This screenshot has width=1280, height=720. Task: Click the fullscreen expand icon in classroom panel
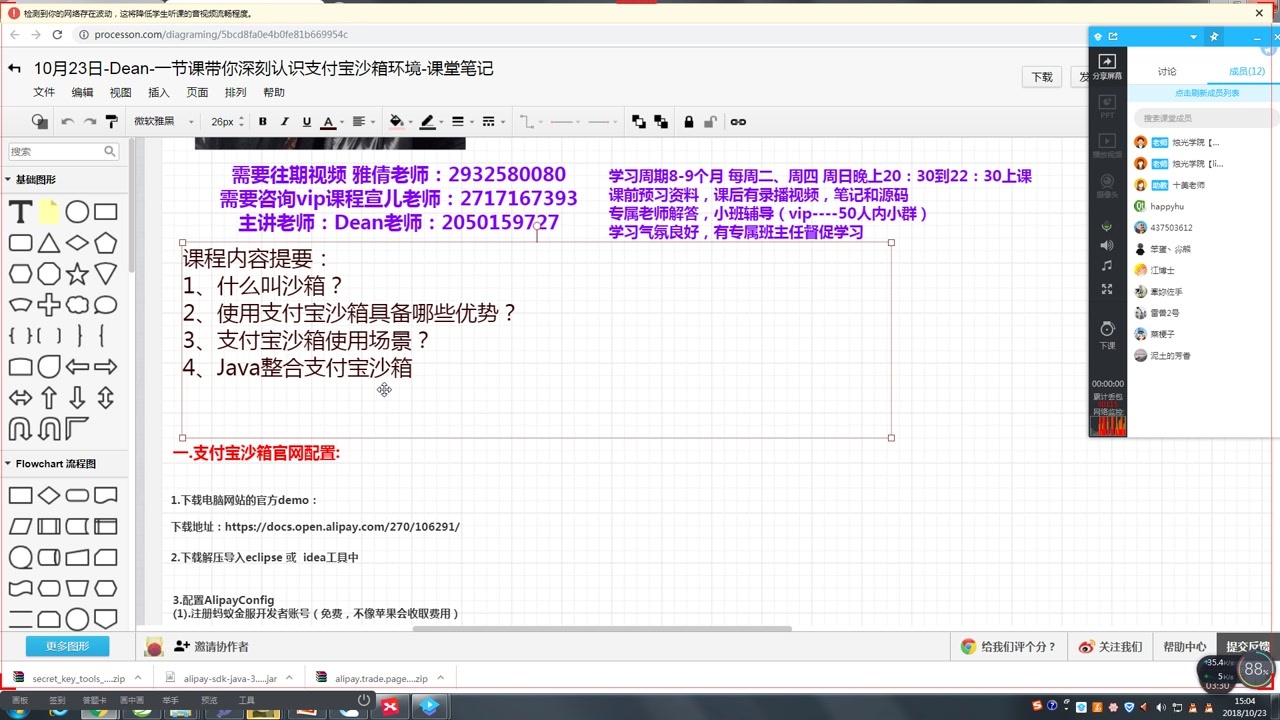point(1107,289)
